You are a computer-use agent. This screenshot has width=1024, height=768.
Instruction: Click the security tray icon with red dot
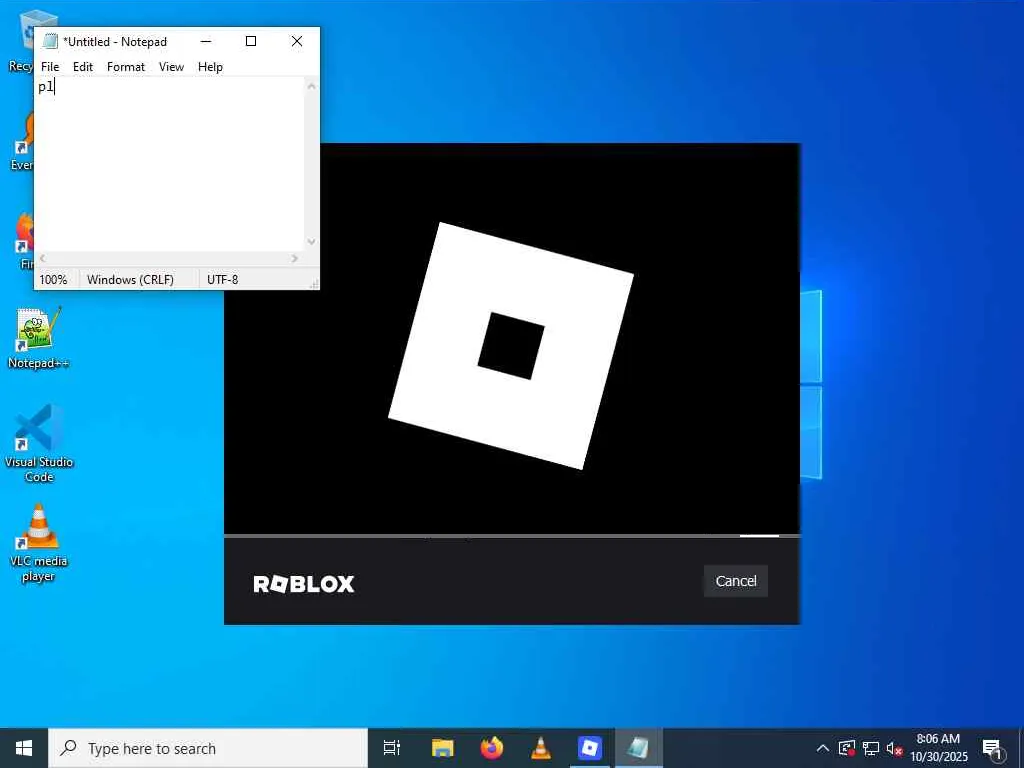pos(847,748)
